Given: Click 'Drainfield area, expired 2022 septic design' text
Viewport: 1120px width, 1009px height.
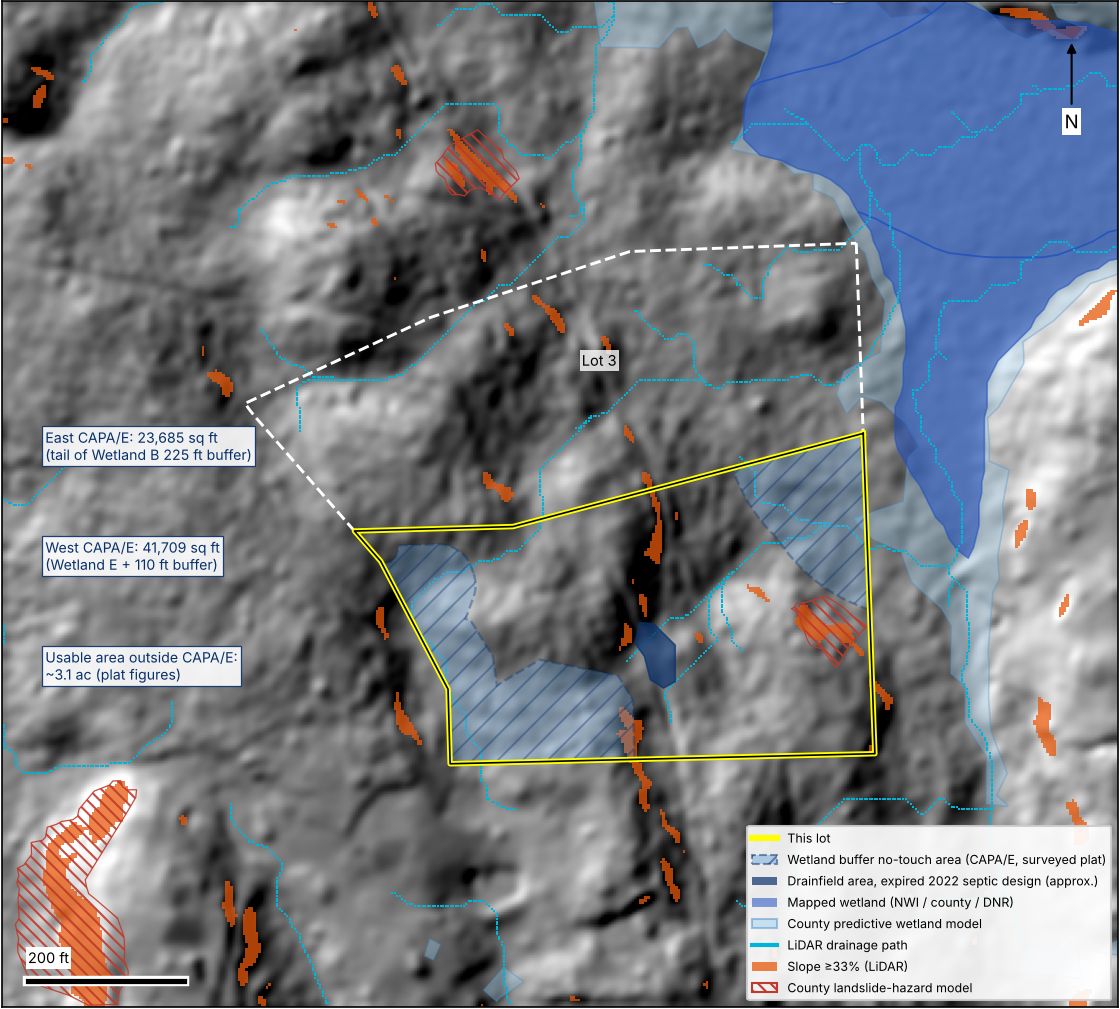Looking at the screenshot, I should [x=942, y=881].
